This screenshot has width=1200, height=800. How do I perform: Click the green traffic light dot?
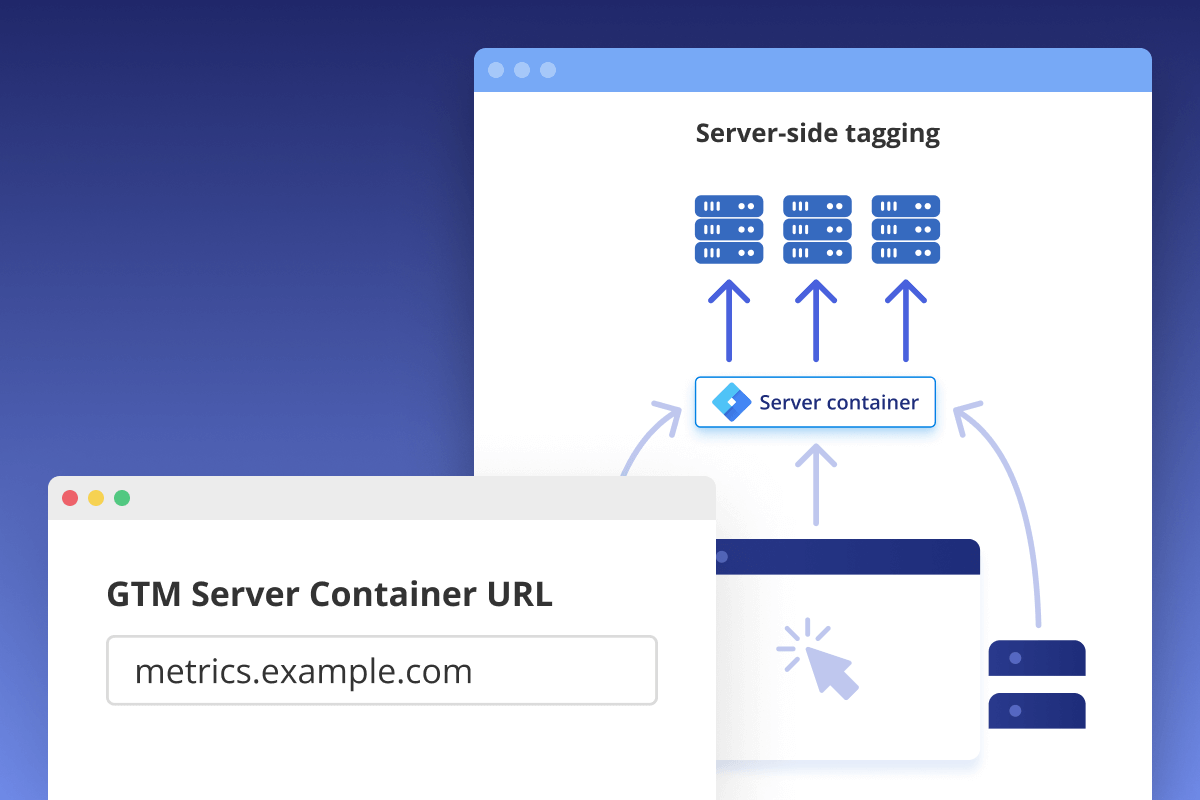click(122, 497)
